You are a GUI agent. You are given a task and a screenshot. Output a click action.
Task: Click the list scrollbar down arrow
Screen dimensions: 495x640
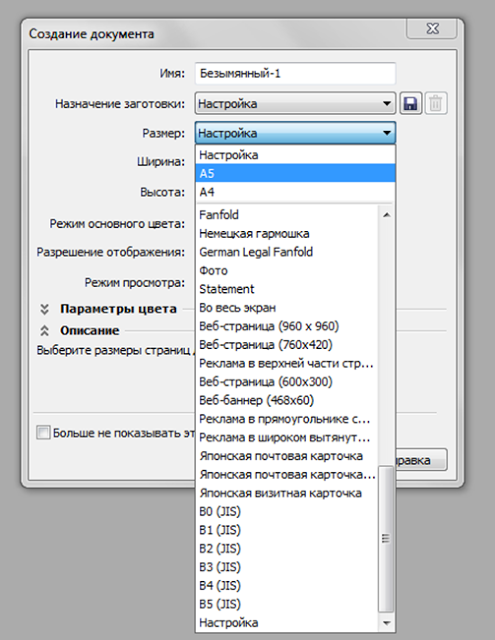386,623
